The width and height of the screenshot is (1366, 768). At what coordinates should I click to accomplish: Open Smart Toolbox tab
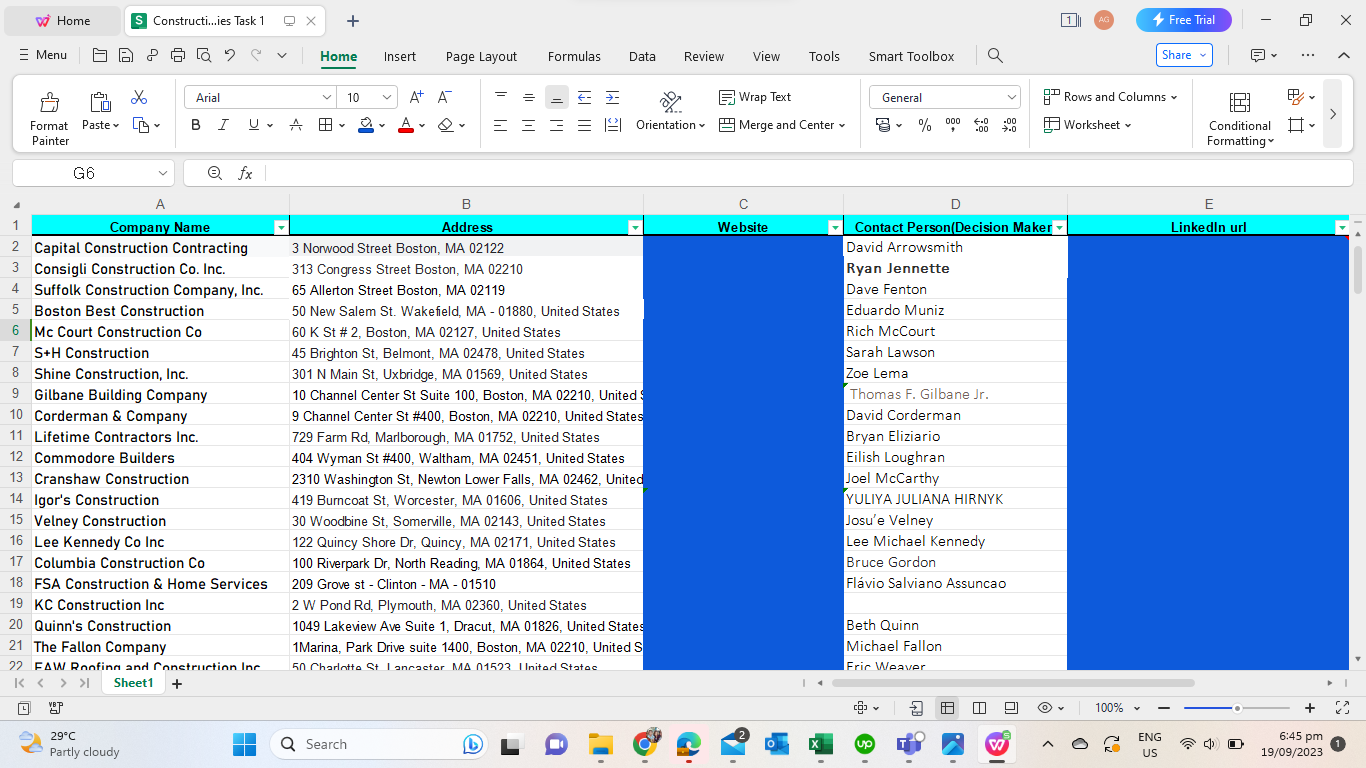click(911, 56)
